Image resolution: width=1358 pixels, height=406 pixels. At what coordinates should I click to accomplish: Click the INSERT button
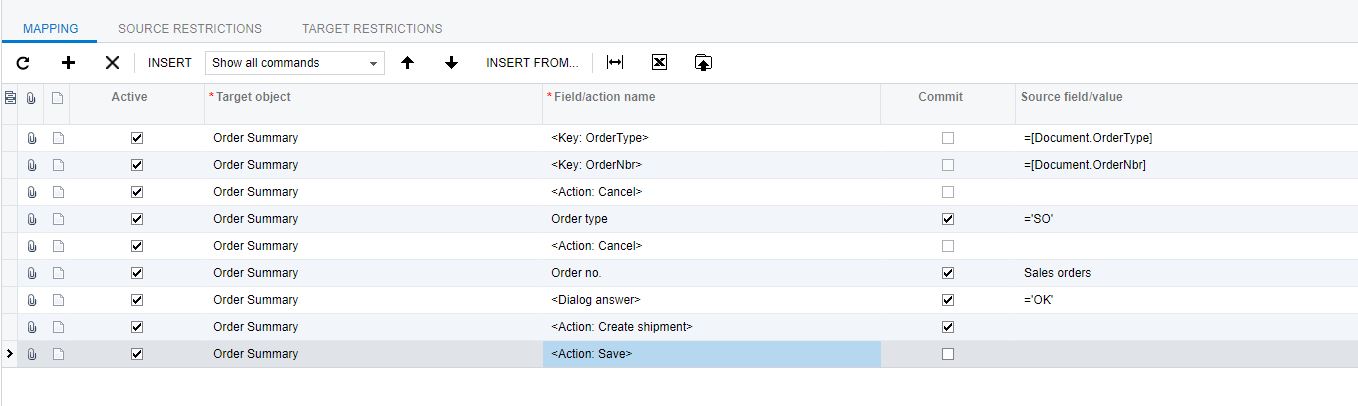(x=170, y=62)
